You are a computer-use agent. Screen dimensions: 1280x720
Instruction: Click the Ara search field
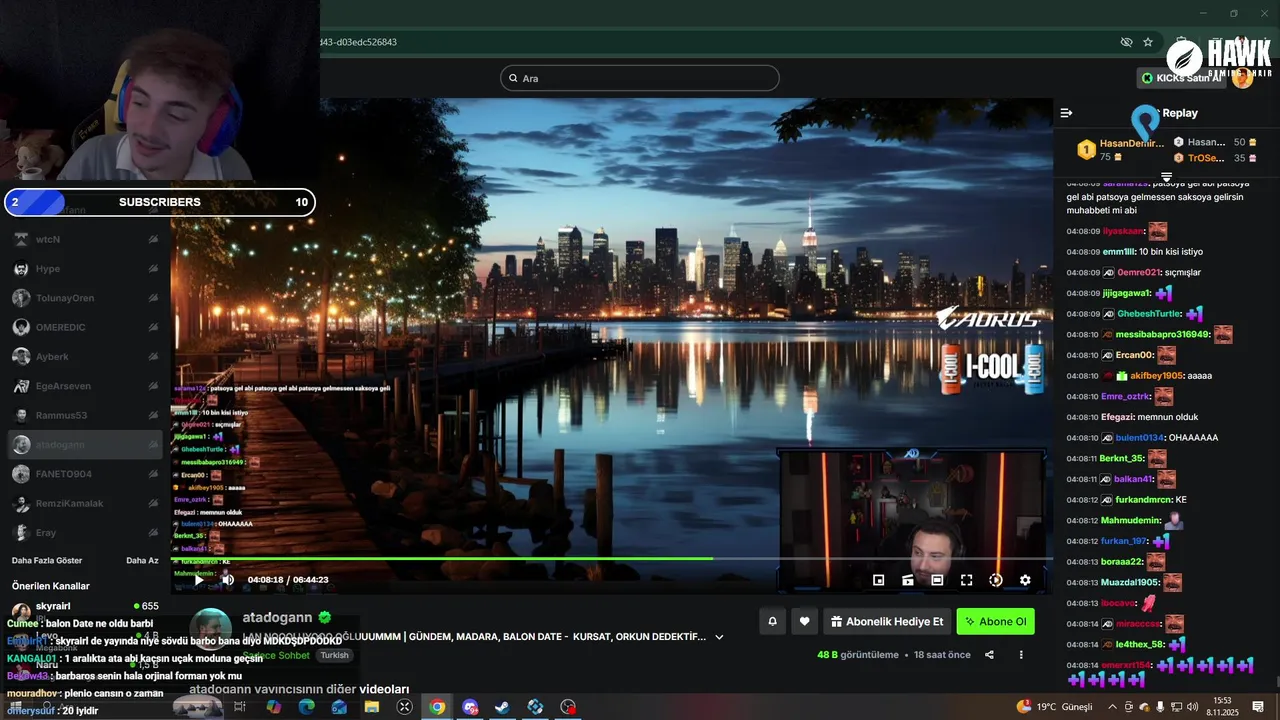pos(640,78)
